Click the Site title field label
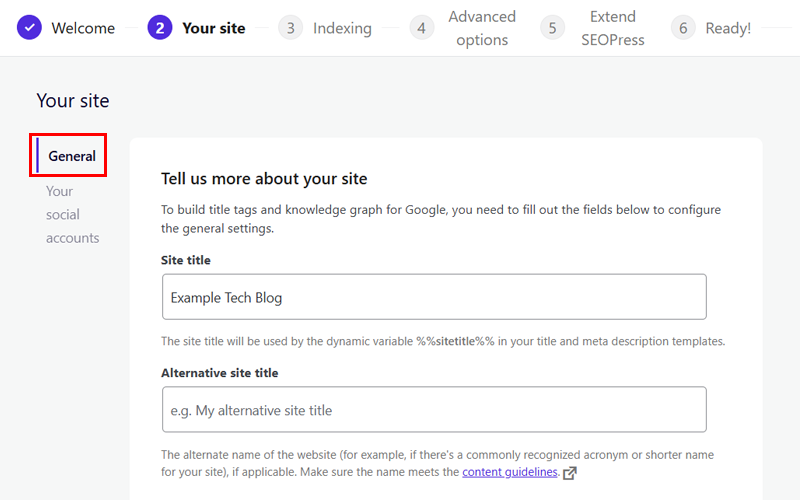Image resolution: width=800 pixels, height=500 pixels. pos(186,260)
